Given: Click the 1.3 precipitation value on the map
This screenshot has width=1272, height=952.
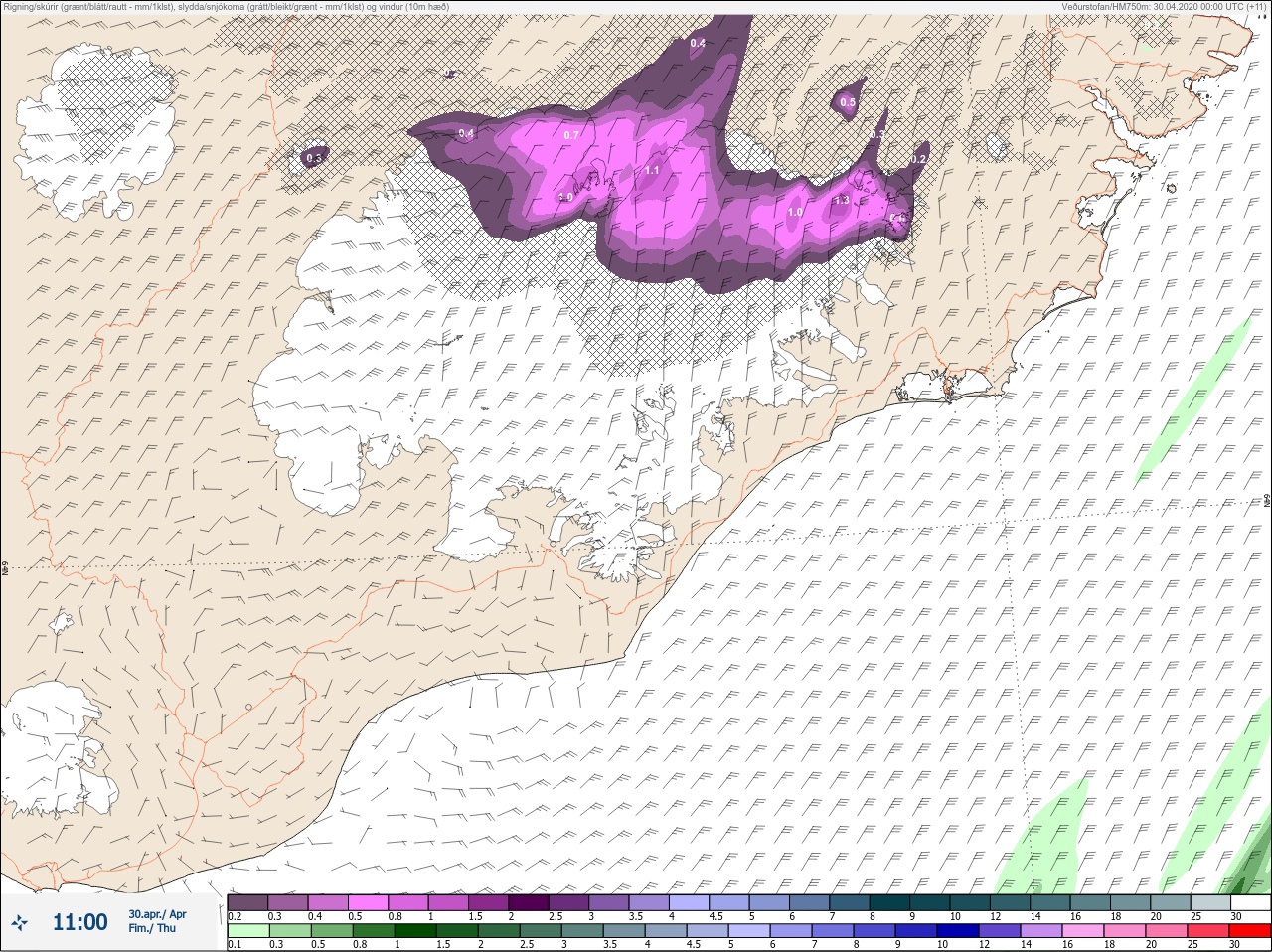Looking at the screenshot, I should tap(842, 200).
